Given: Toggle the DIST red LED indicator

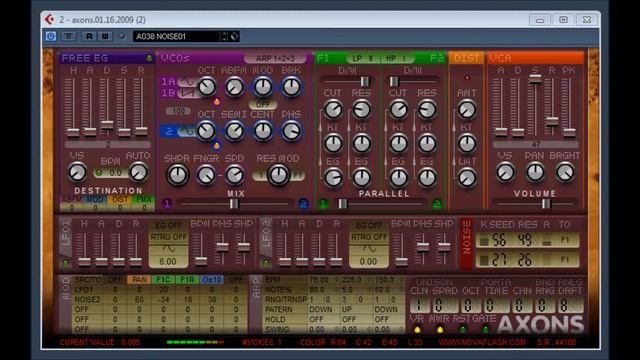Looking at the screenshot, I should (x=467, y=77).
